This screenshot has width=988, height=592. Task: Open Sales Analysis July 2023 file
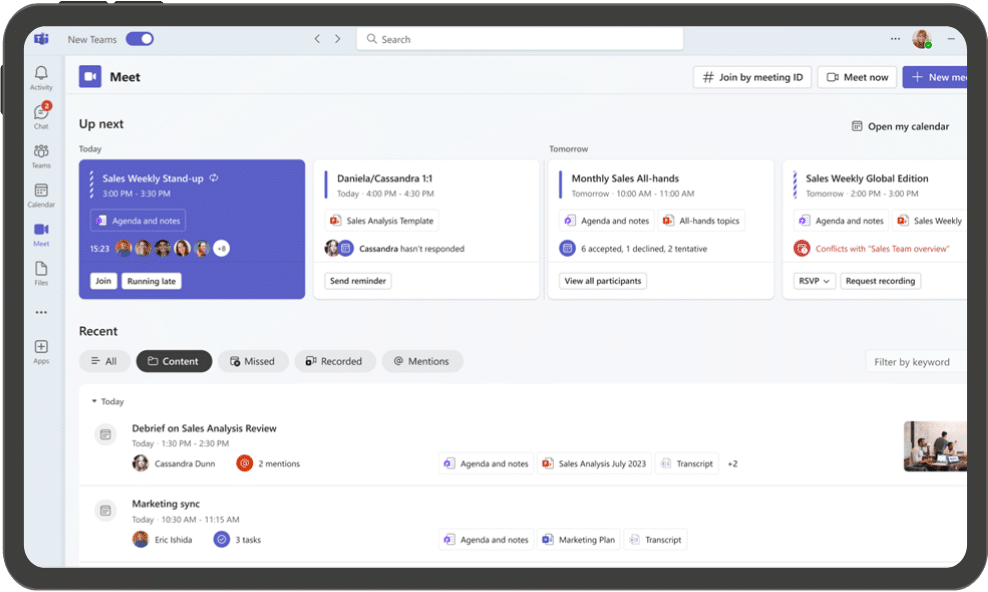pos(594,464)
